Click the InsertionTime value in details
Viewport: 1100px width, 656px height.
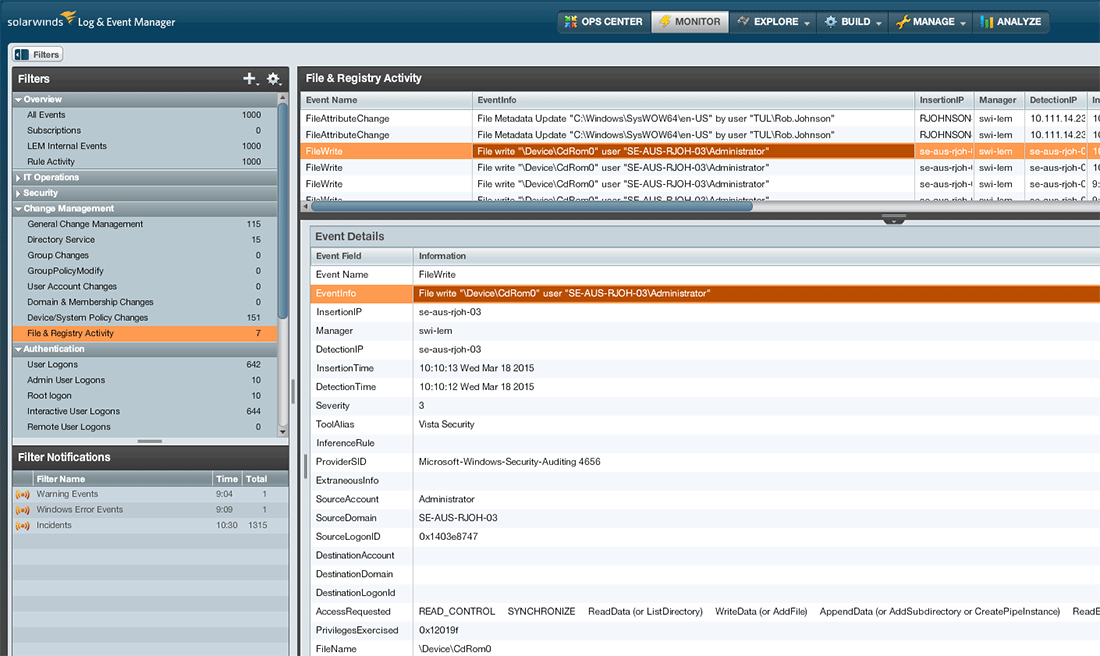pyautogui.click(x=476, y=368)
